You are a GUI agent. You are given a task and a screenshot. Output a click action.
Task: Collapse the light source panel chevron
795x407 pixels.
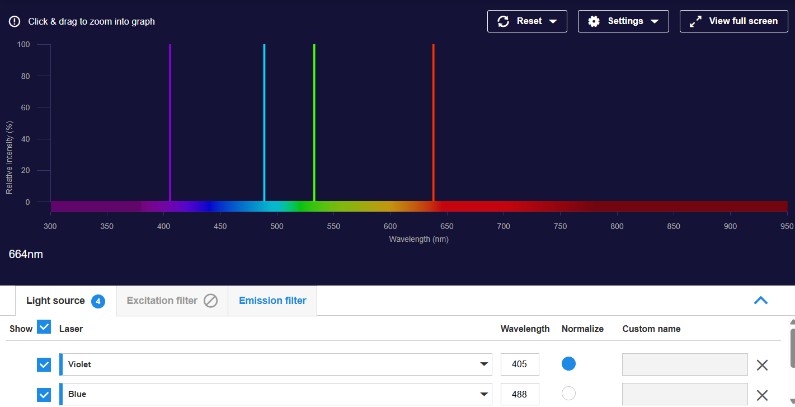point(760,300)
